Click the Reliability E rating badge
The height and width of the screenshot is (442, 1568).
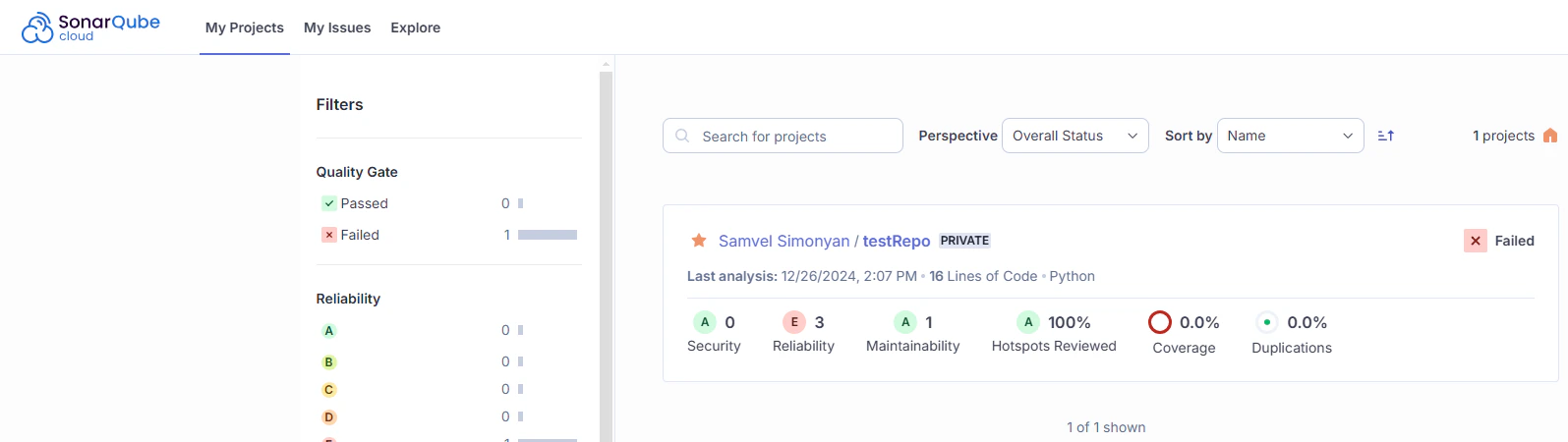click(x=794, y=322)
